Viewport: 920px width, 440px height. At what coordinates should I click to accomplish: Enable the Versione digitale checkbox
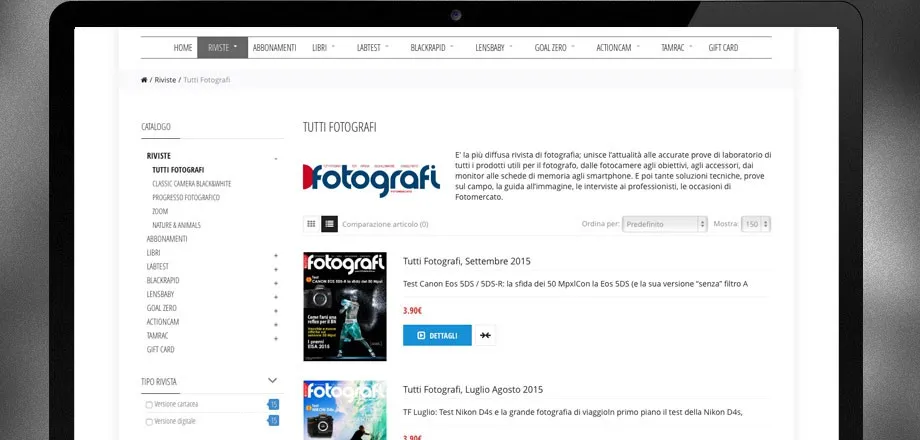click(x=149, y=422)
